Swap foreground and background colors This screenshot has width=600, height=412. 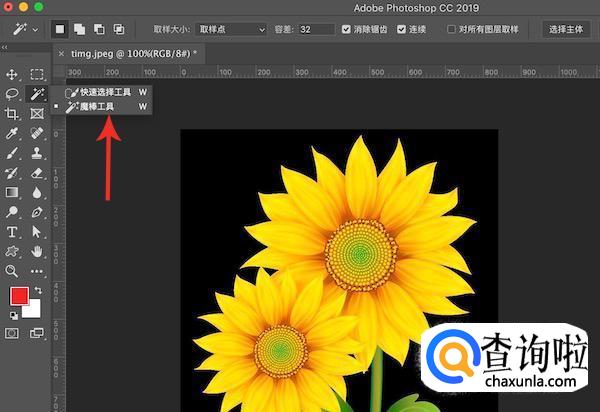coord(38,290)
